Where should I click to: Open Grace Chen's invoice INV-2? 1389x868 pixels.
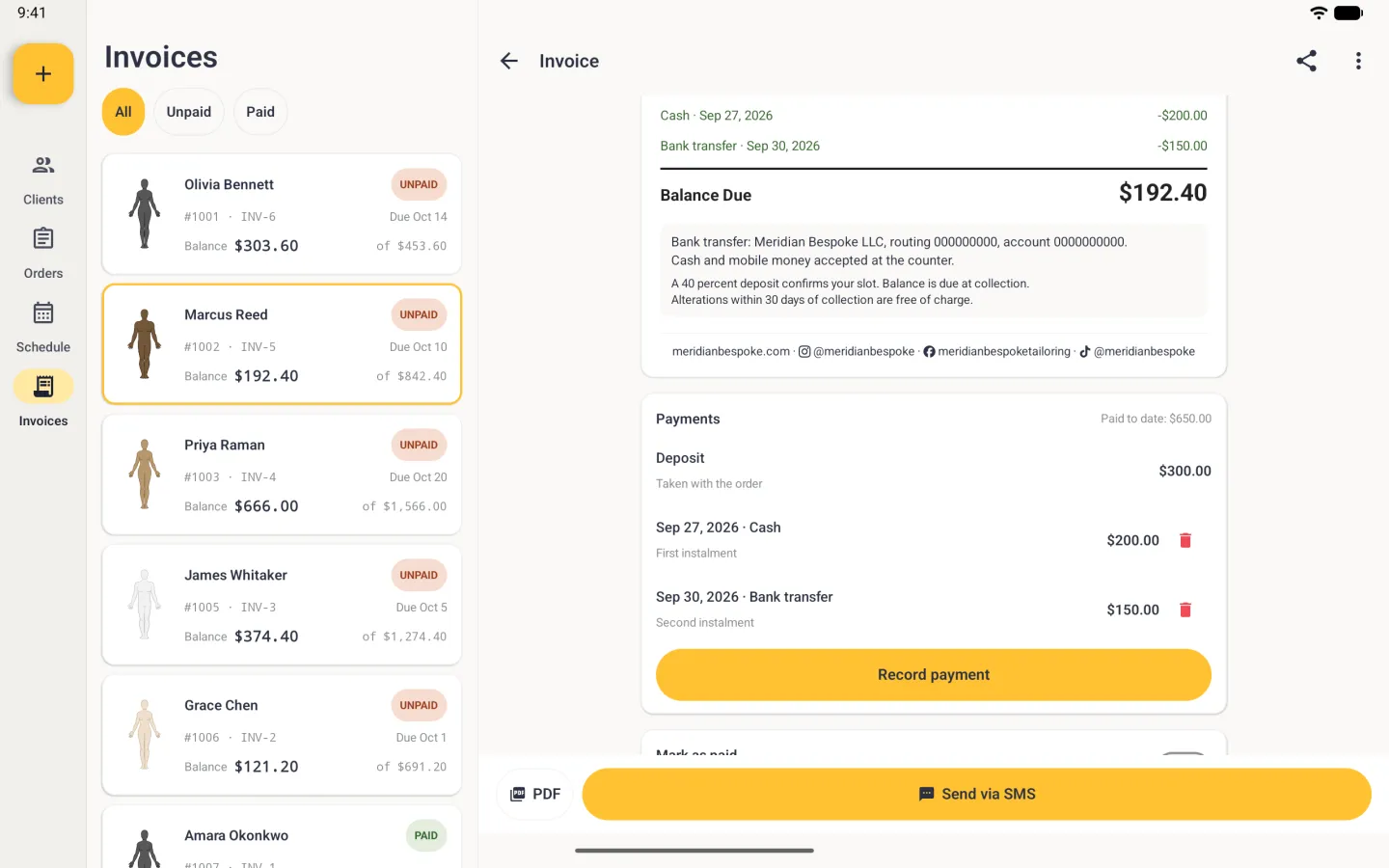pyautogui.click(x=282, y=735)
